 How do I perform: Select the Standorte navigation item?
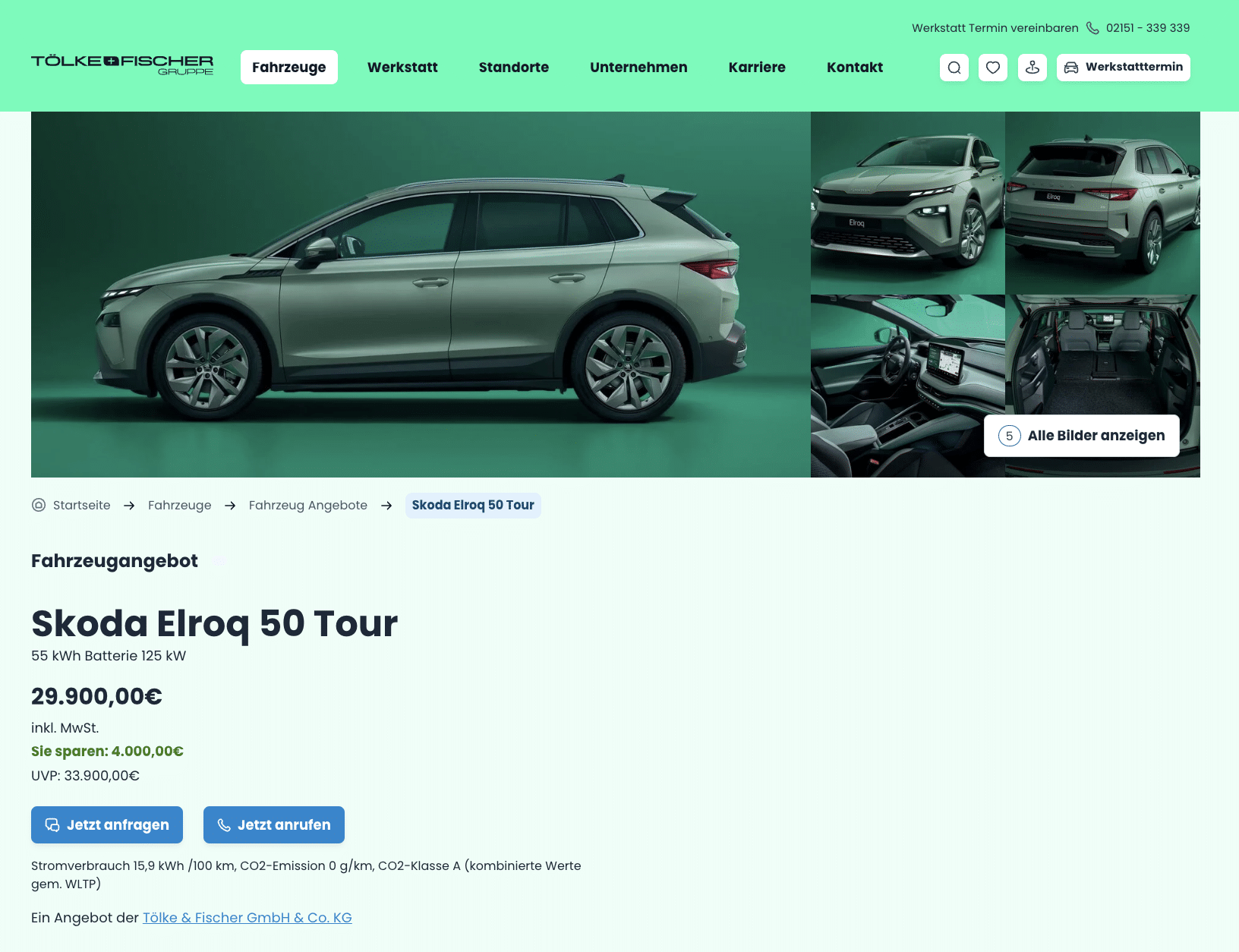514,68
